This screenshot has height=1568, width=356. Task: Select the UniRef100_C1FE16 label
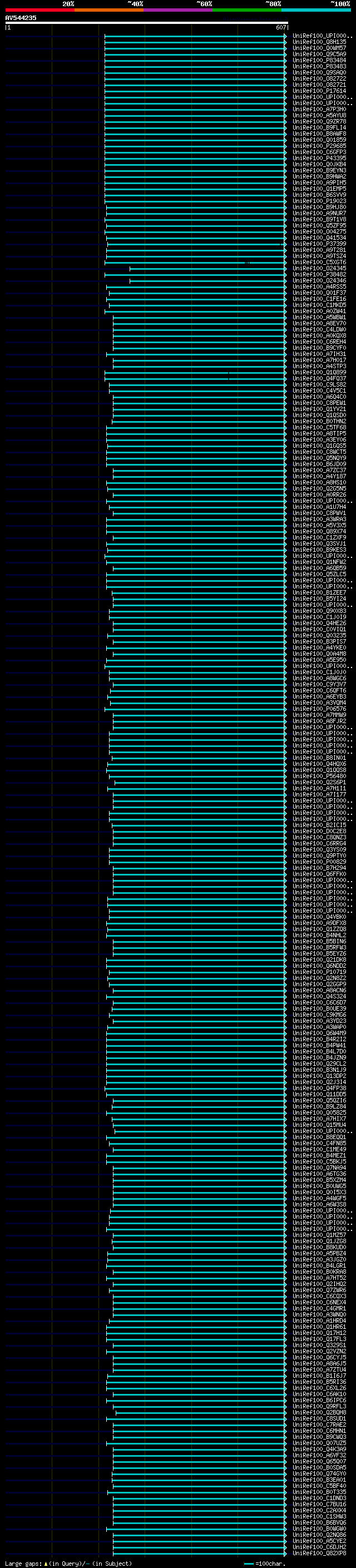[x=319, y=298]
